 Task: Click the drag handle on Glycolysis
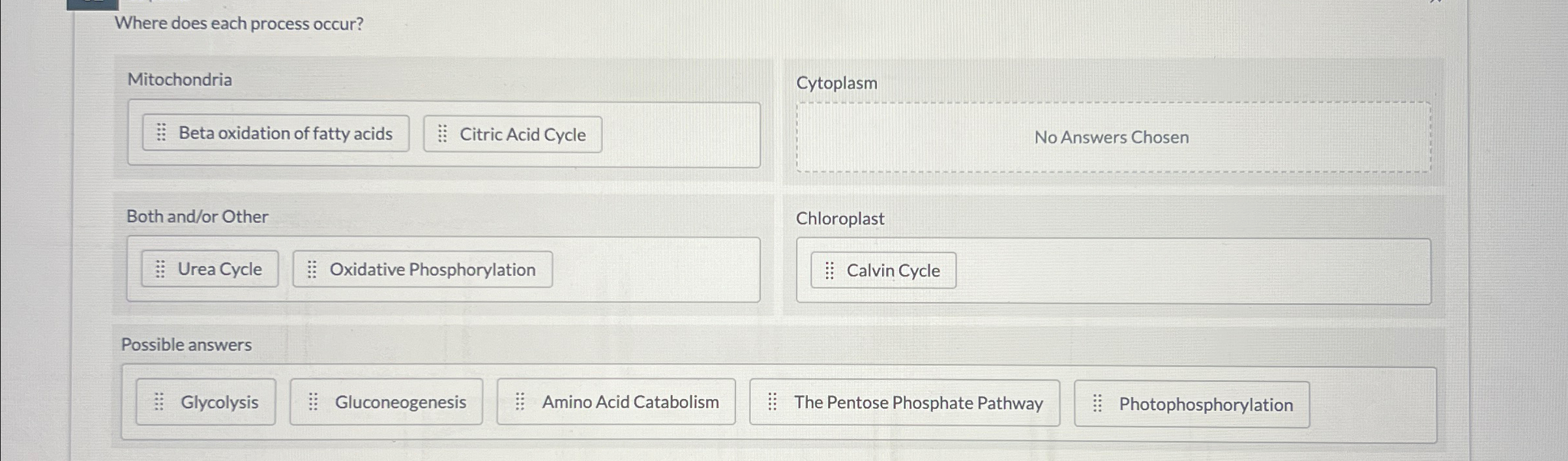(x=160, y=402)
